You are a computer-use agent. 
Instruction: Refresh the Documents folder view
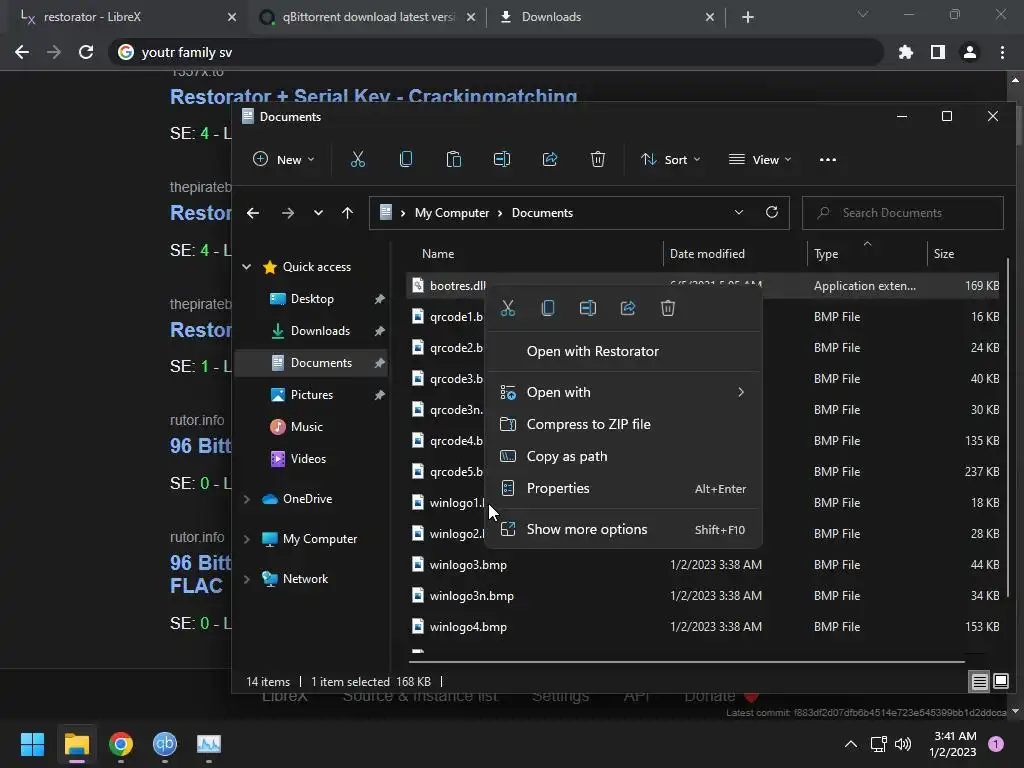tap(772, 212)
